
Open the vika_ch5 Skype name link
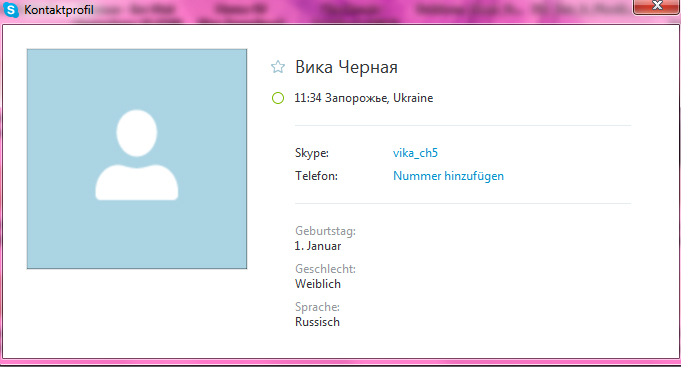[x=415, y=153]
